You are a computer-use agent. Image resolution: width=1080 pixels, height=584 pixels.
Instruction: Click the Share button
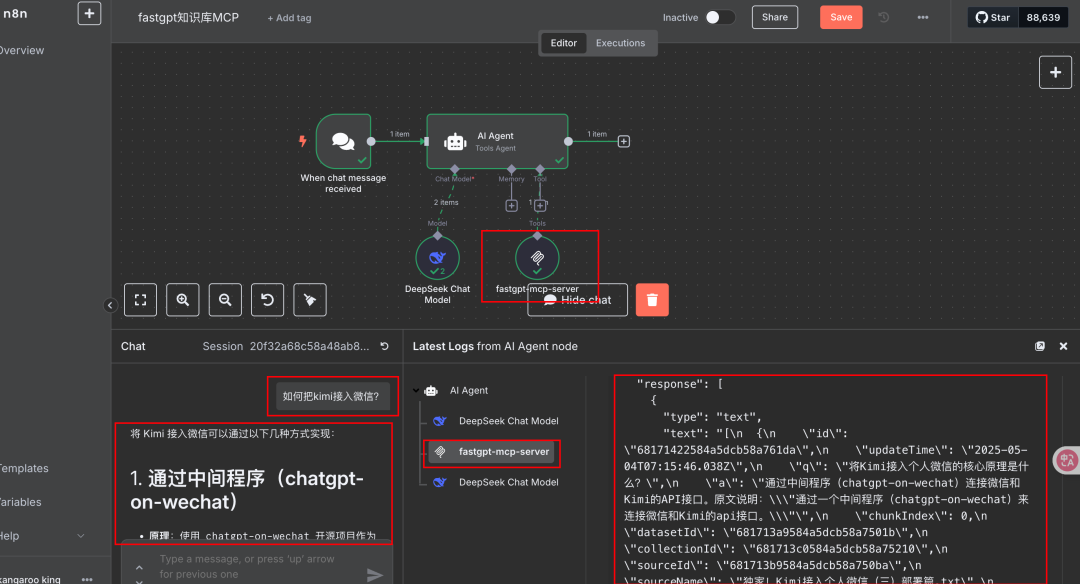click(x=775, y=17)
